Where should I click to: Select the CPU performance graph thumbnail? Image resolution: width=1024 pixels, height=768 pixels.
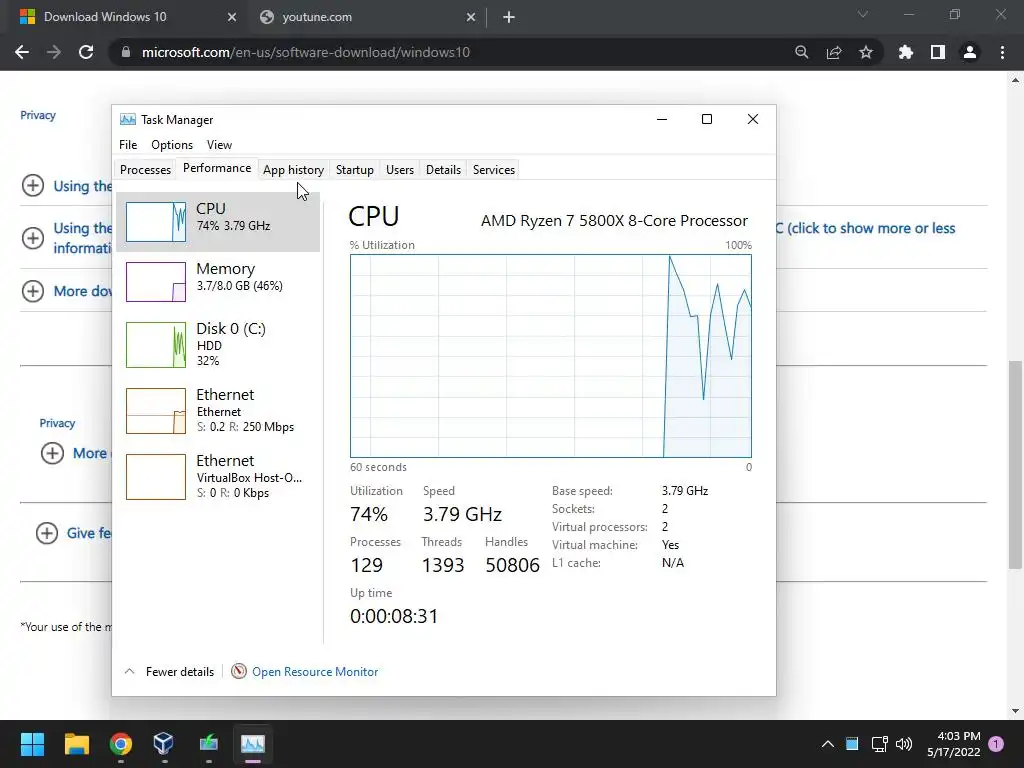point(155,222)
